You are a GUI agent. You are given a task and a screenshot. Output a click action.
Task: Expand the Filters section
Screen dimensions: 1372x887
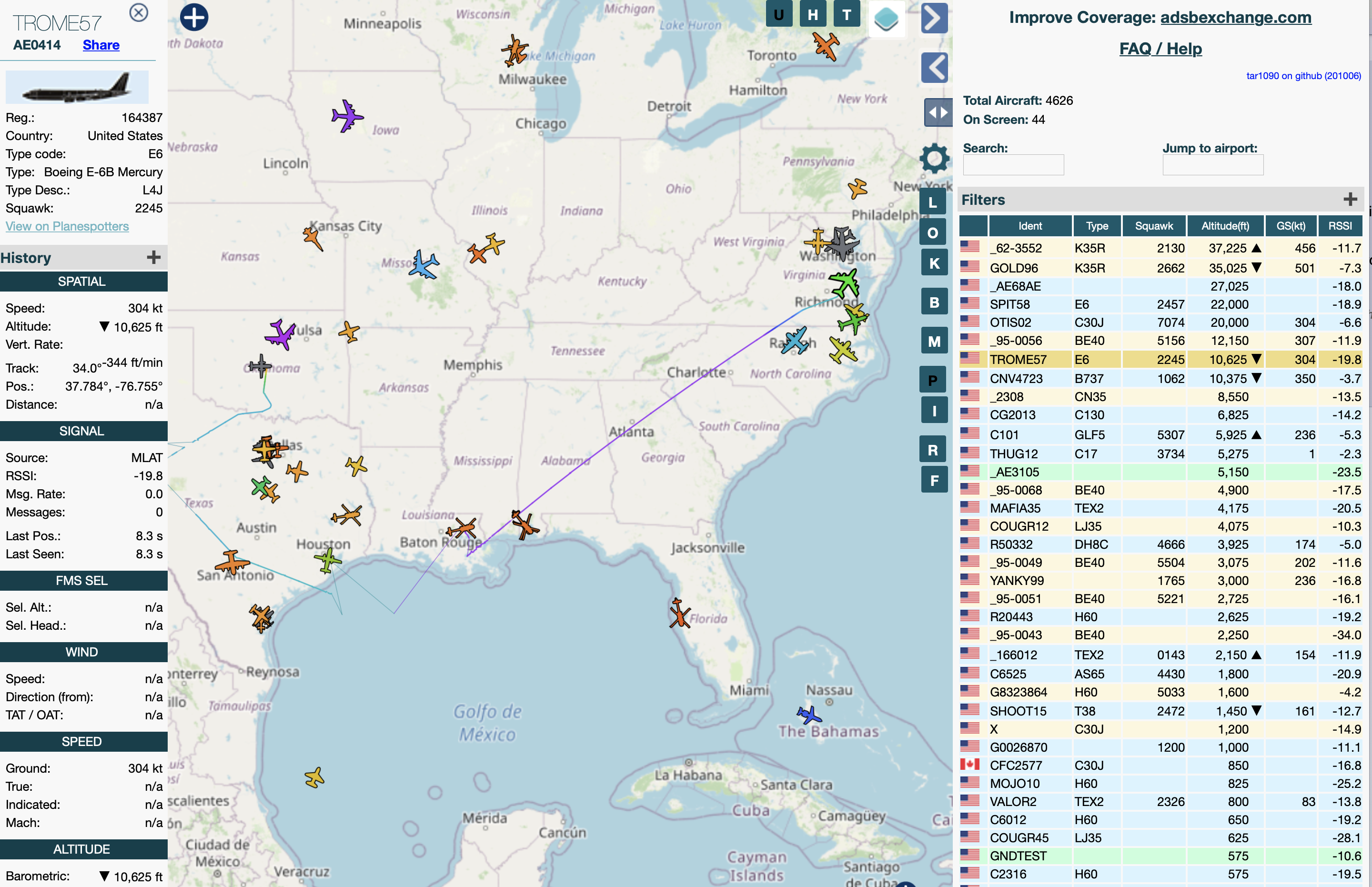pyautogui.click(x=1350, y=199)
